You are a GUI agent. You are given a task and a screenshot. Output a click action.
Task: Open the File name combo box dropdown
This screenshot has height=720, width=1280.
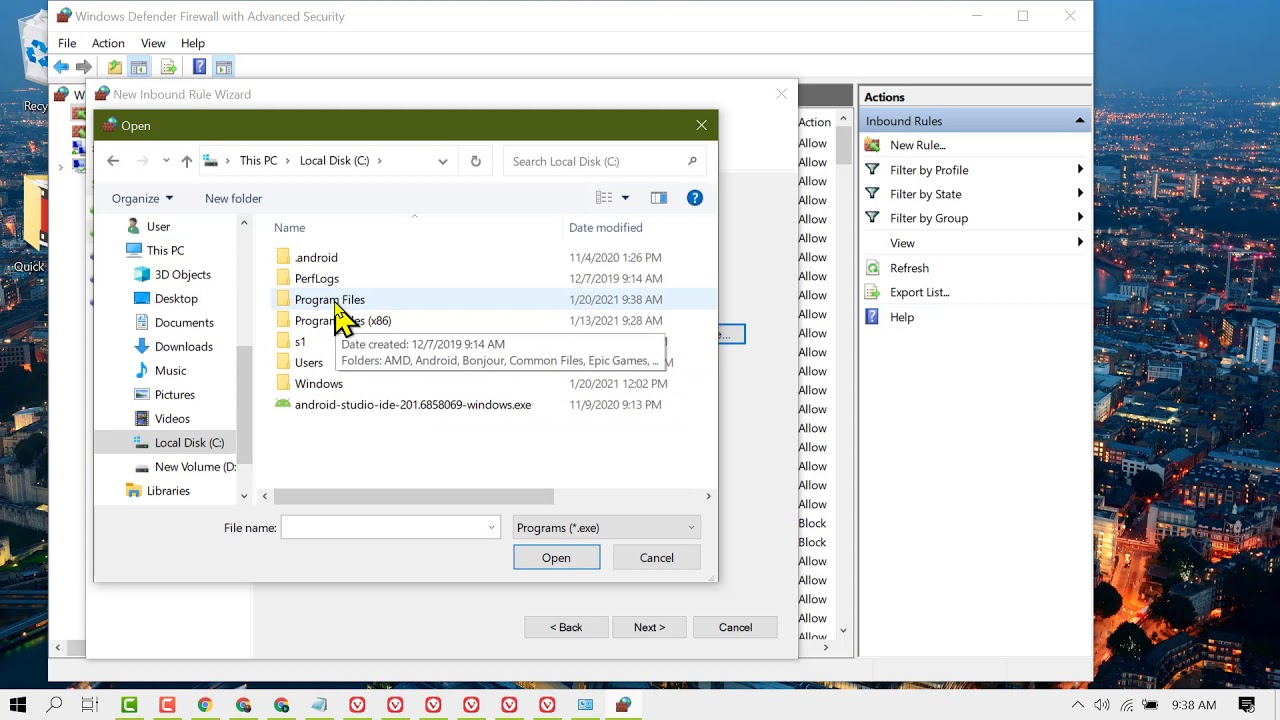491,528
